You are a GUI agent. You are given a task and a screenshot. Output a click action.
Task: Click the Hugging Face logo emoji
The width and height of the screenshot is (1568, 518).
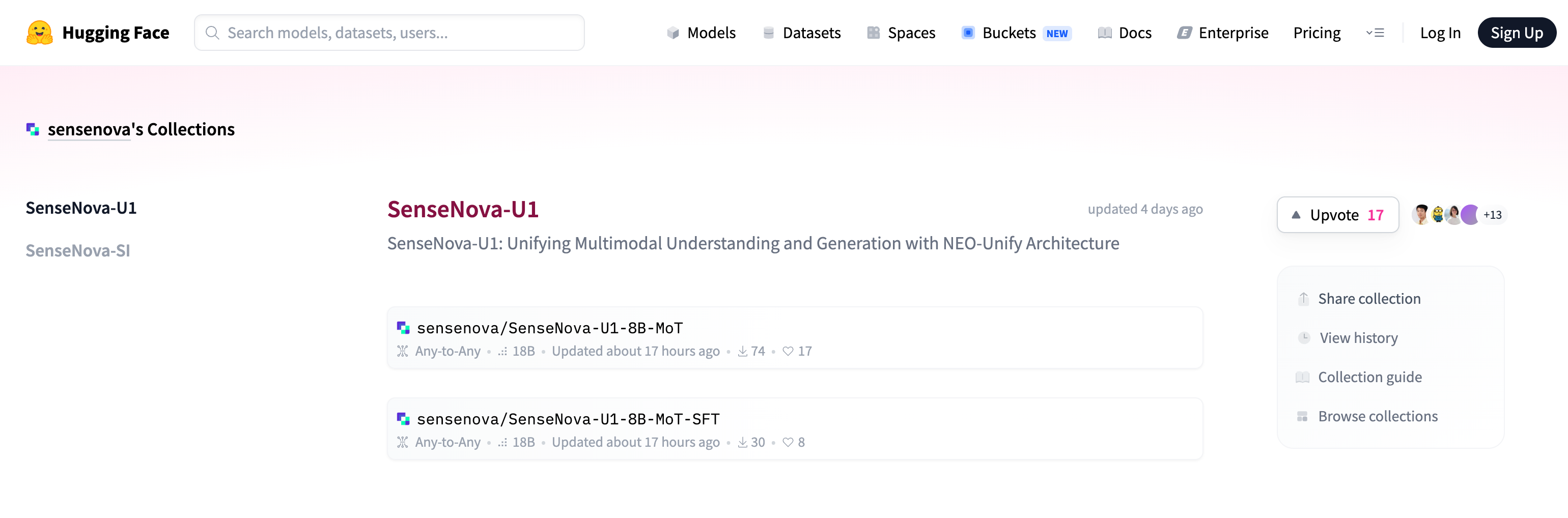click(39, 33)
